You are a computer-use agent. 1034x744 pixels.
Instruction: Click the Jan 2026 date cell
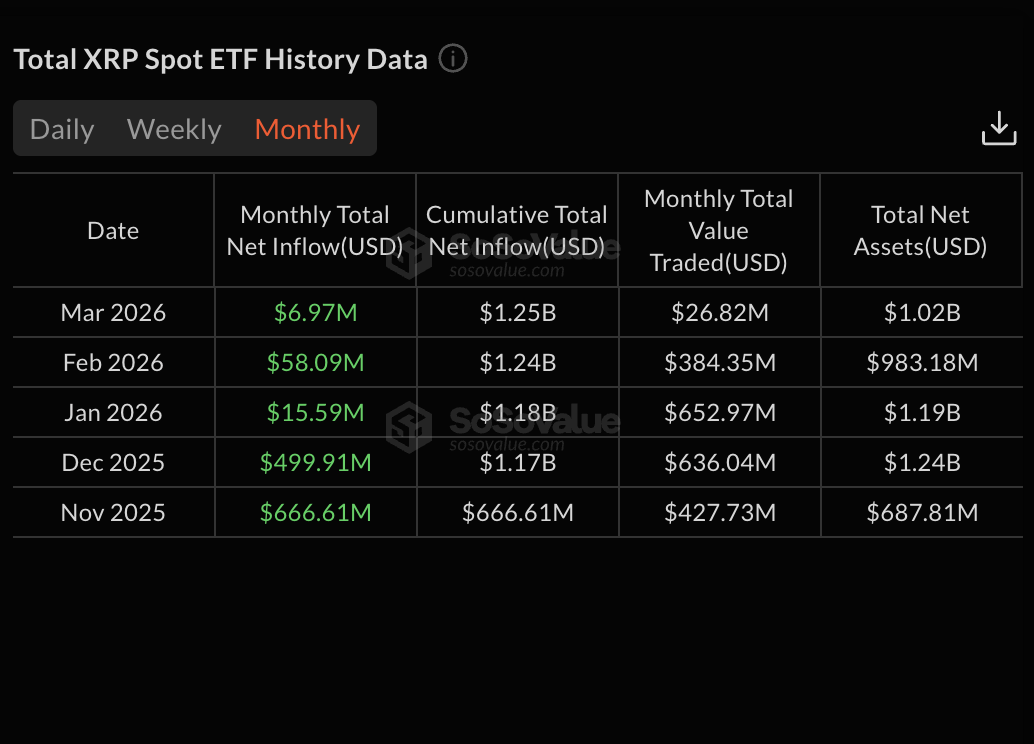tap(112, 412)
